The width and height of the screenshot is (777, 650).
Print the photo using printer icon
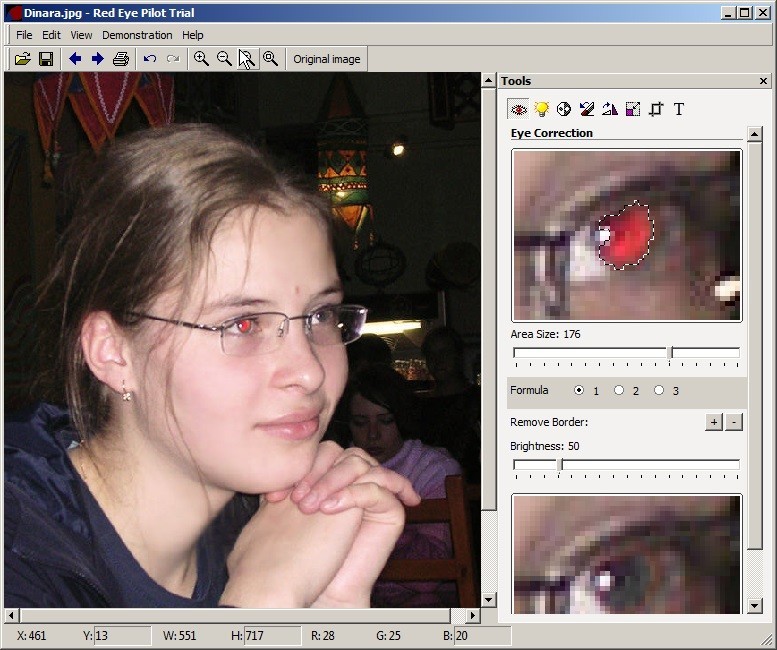121,59
